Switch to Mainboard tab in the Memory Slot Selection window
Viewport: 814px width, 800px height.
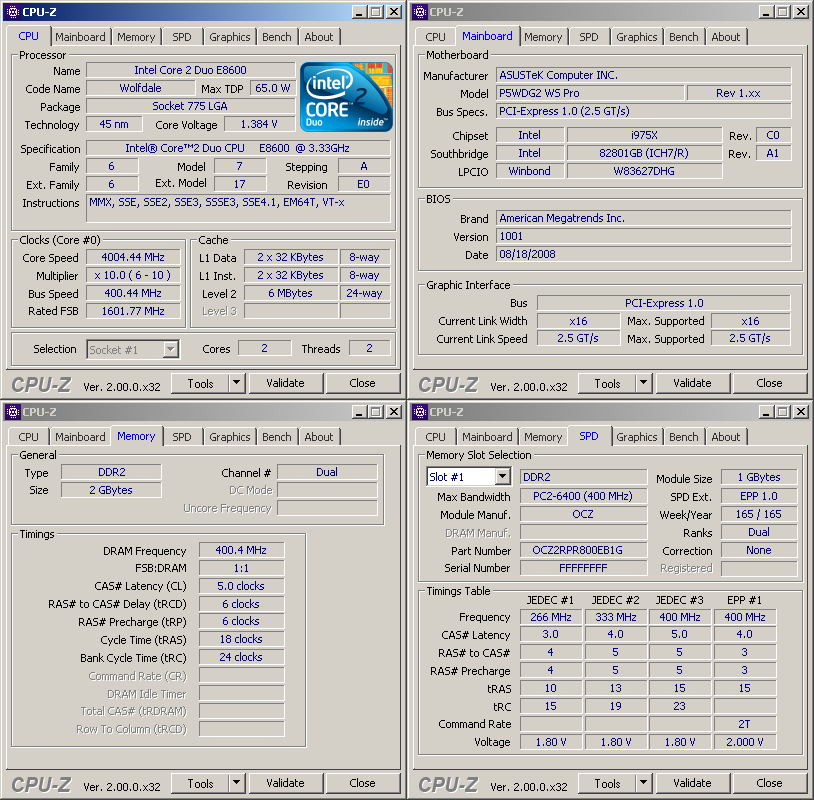click(487, 437)
